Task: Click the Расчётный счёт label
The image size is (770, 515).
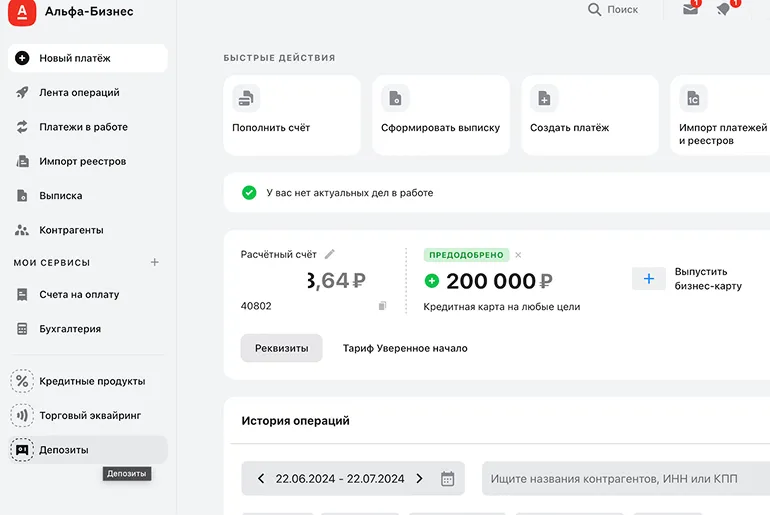Action: pos(278,254)
